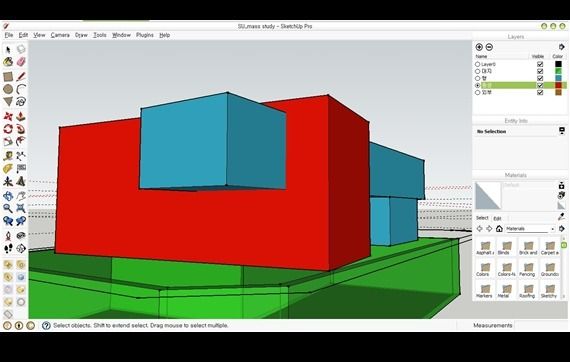The height and width of the screenshot is (362, 570).
Task: Select the Protractor tool
Action: pyautogui.click(x=8, y=169)
